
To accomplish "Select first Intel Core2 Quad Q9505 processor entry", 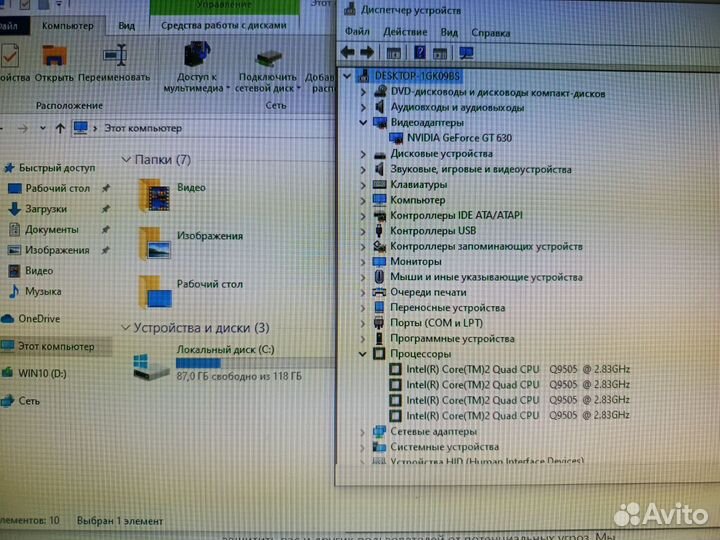I will (518, 369).
